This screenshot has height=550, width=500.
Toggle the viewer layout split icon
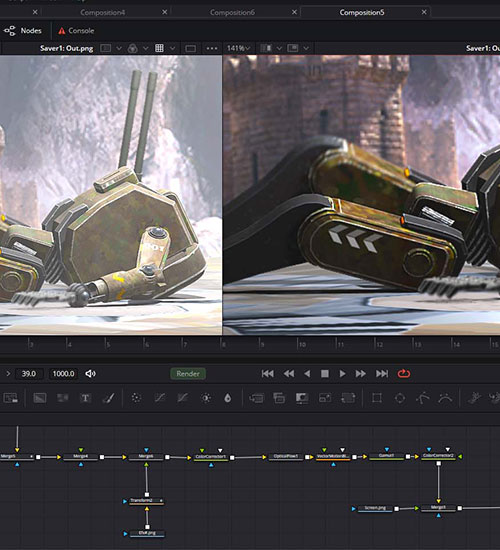click(x=266, y=48)
